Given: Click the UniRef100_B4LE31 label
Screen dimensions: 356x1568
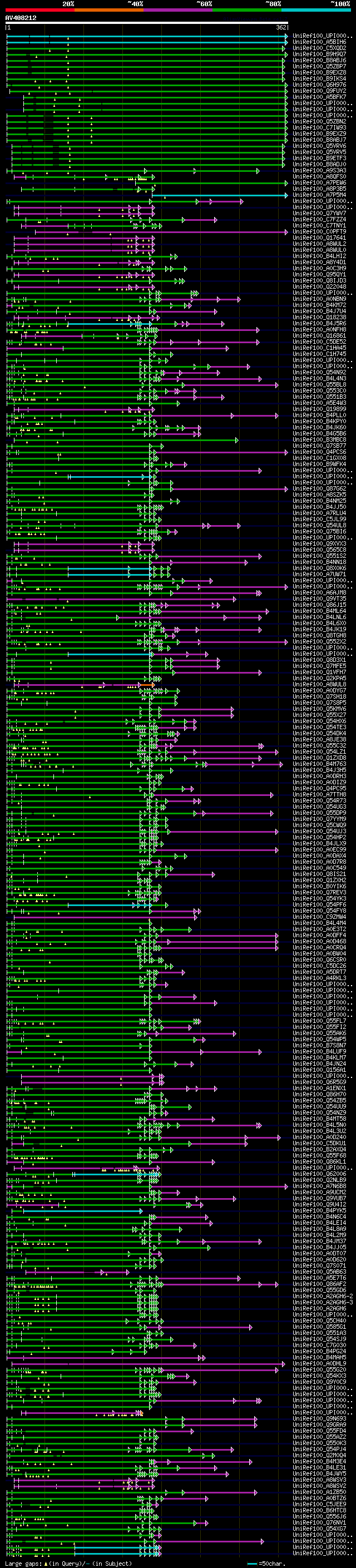Looking at the screenshot, I should coord(319,1467).
